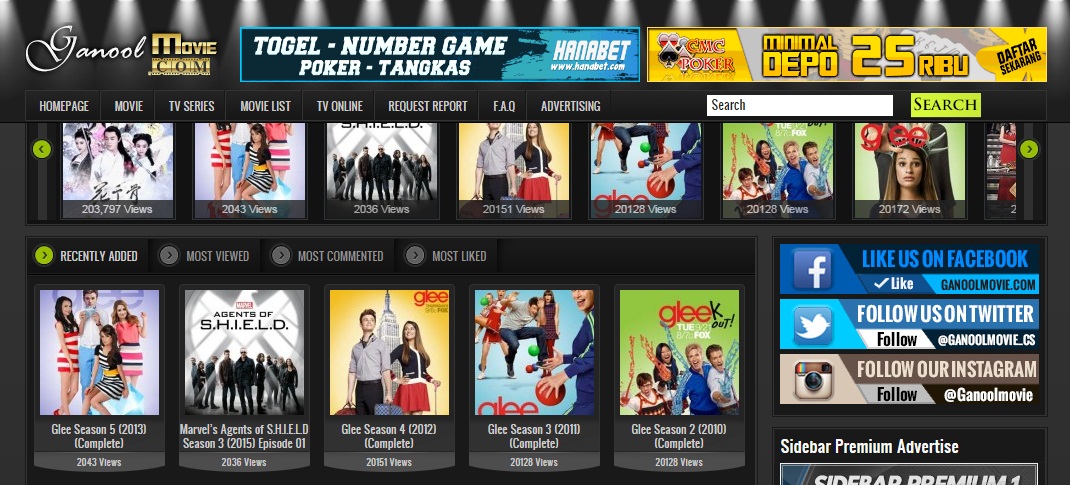1070x485 pixels.
Task: Switch to the Most Viewed tab
Action: click(x=218, y=256)
